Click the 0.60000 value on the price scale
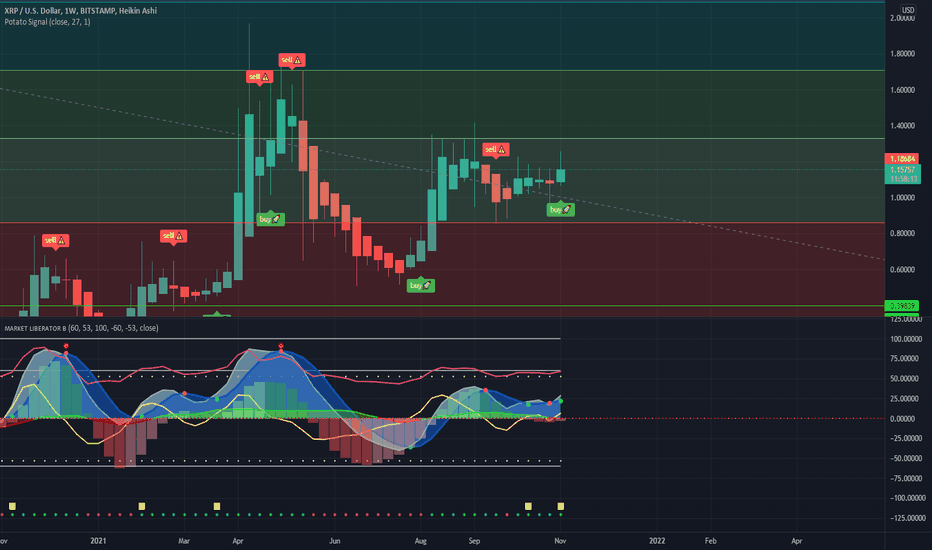 click(902, 270)
